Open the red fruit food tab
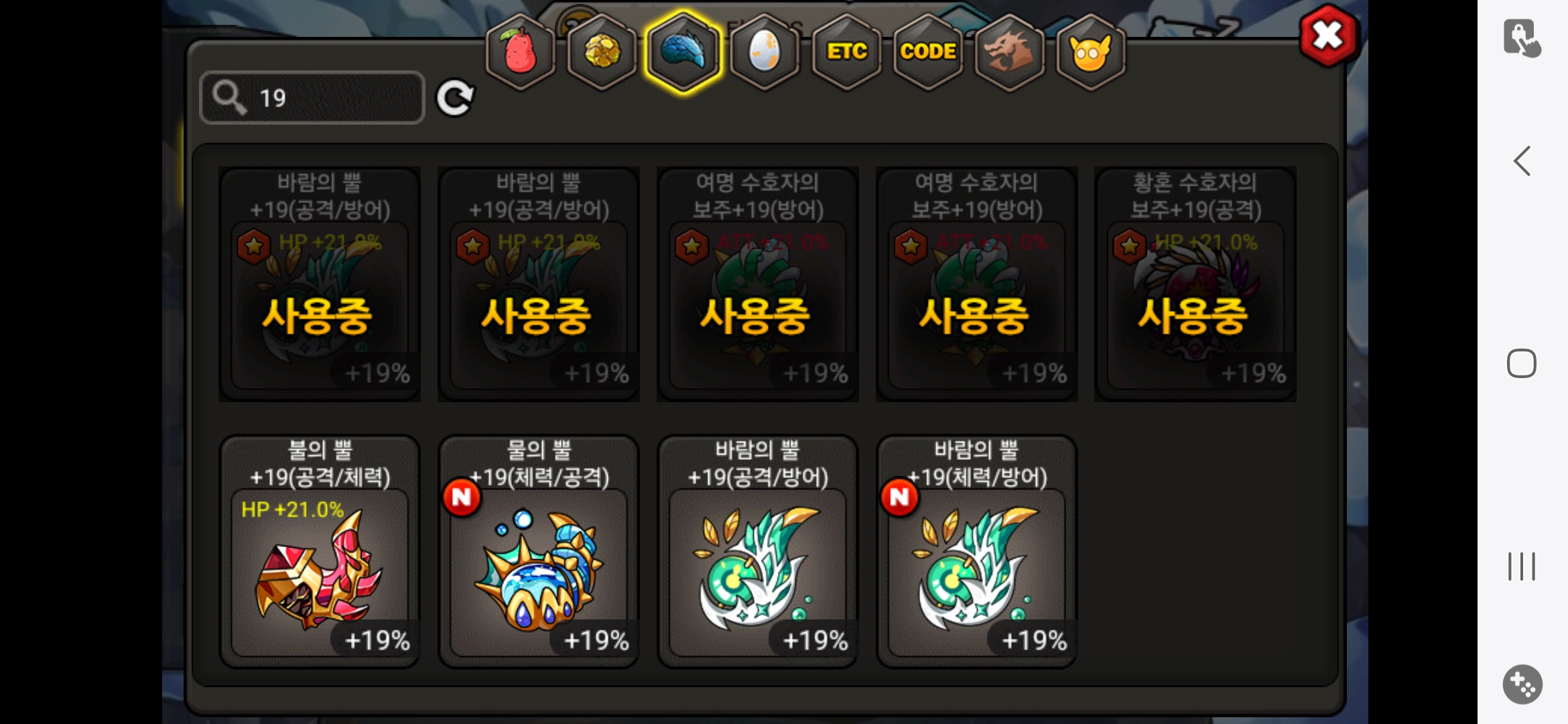Screen dimensions: 1568x724 point(521,52)
